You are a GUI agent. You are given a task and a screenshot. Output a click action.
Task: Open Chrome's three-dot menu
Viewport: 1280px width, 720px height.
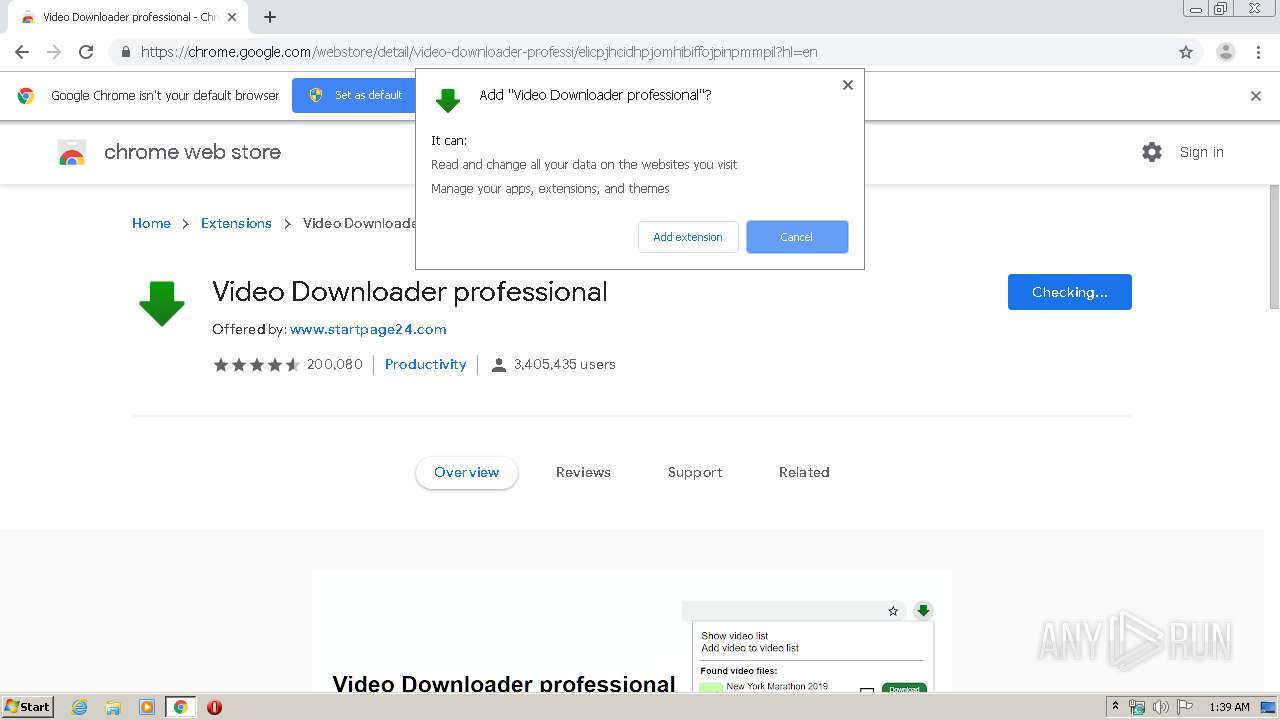point(1259,52)
